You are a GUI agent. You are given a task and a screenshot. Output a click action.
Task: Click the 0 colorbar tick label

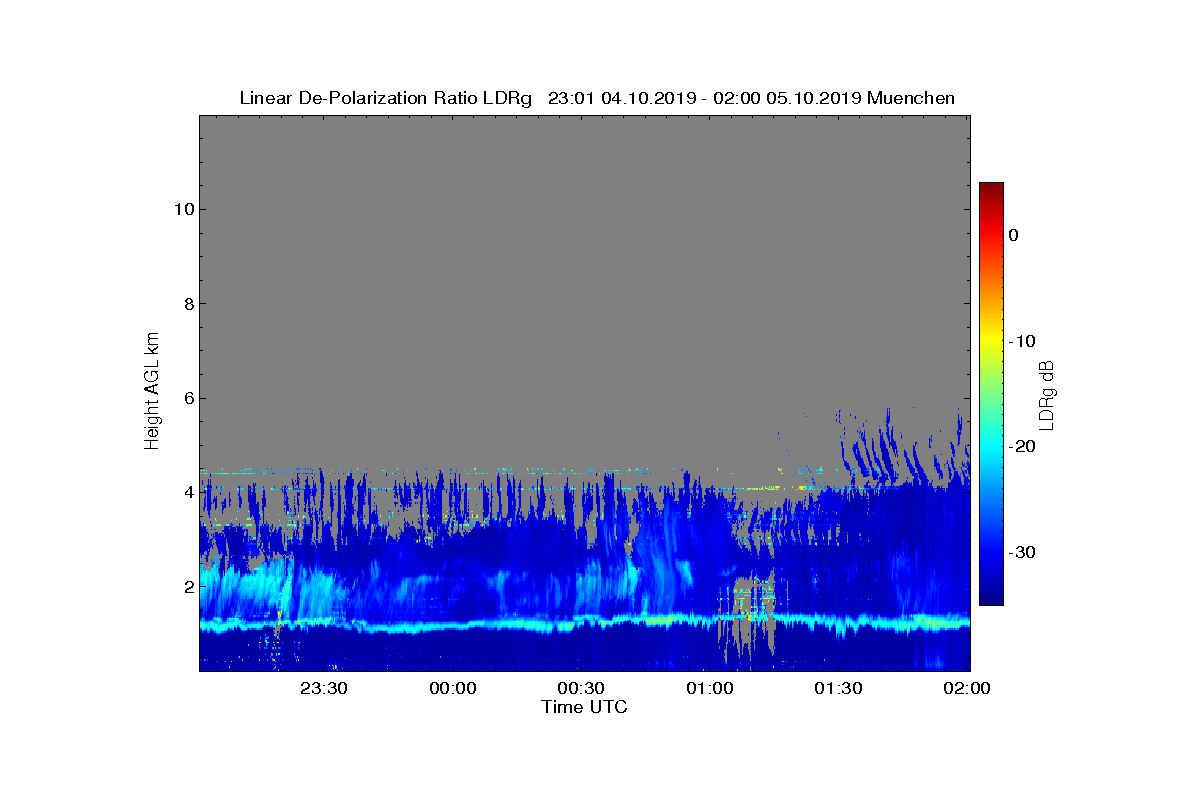(1014, 235)
